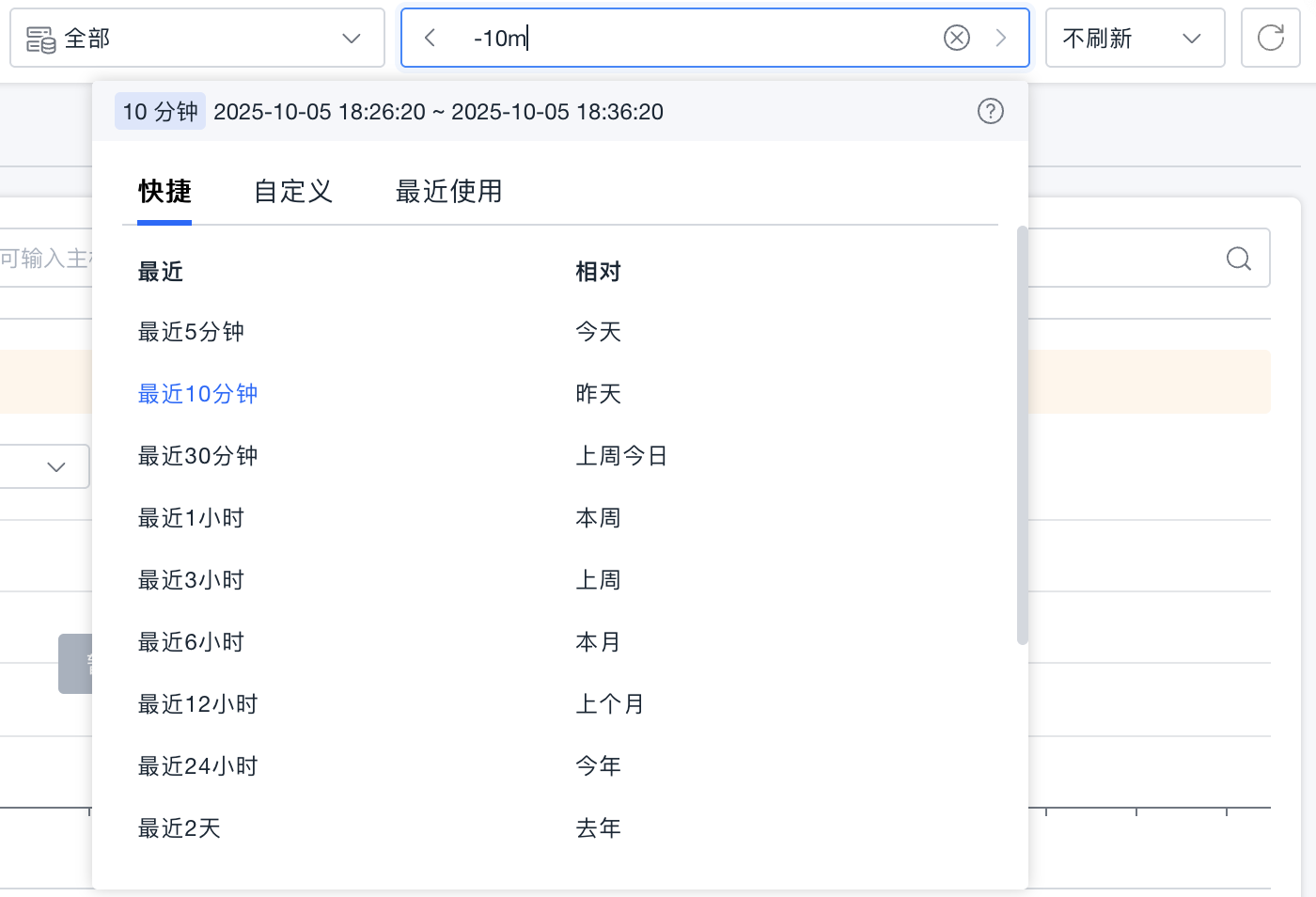The width and height of the screenshot is (1316, 897).
Task: Click the database icon beside 全部
Action: (40, 39)
